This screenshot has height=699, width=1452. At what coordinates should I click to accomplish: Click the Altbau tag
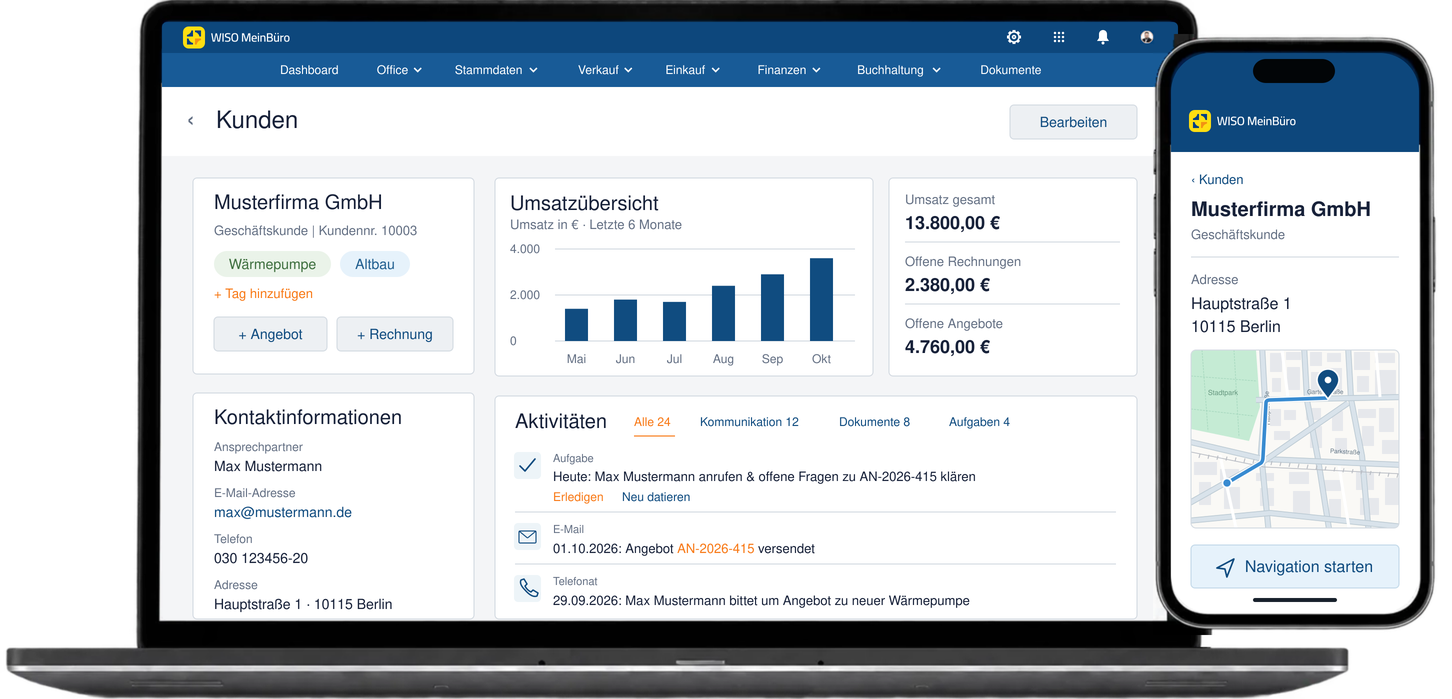(375, 265)
